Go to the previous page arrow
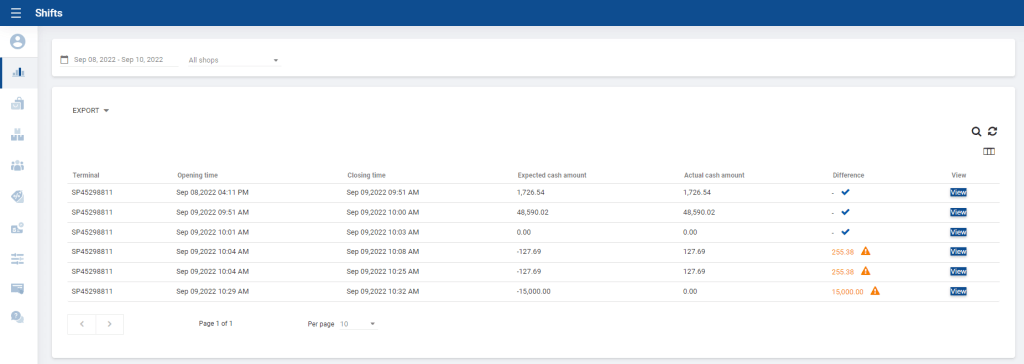 (x=82, y=324)
